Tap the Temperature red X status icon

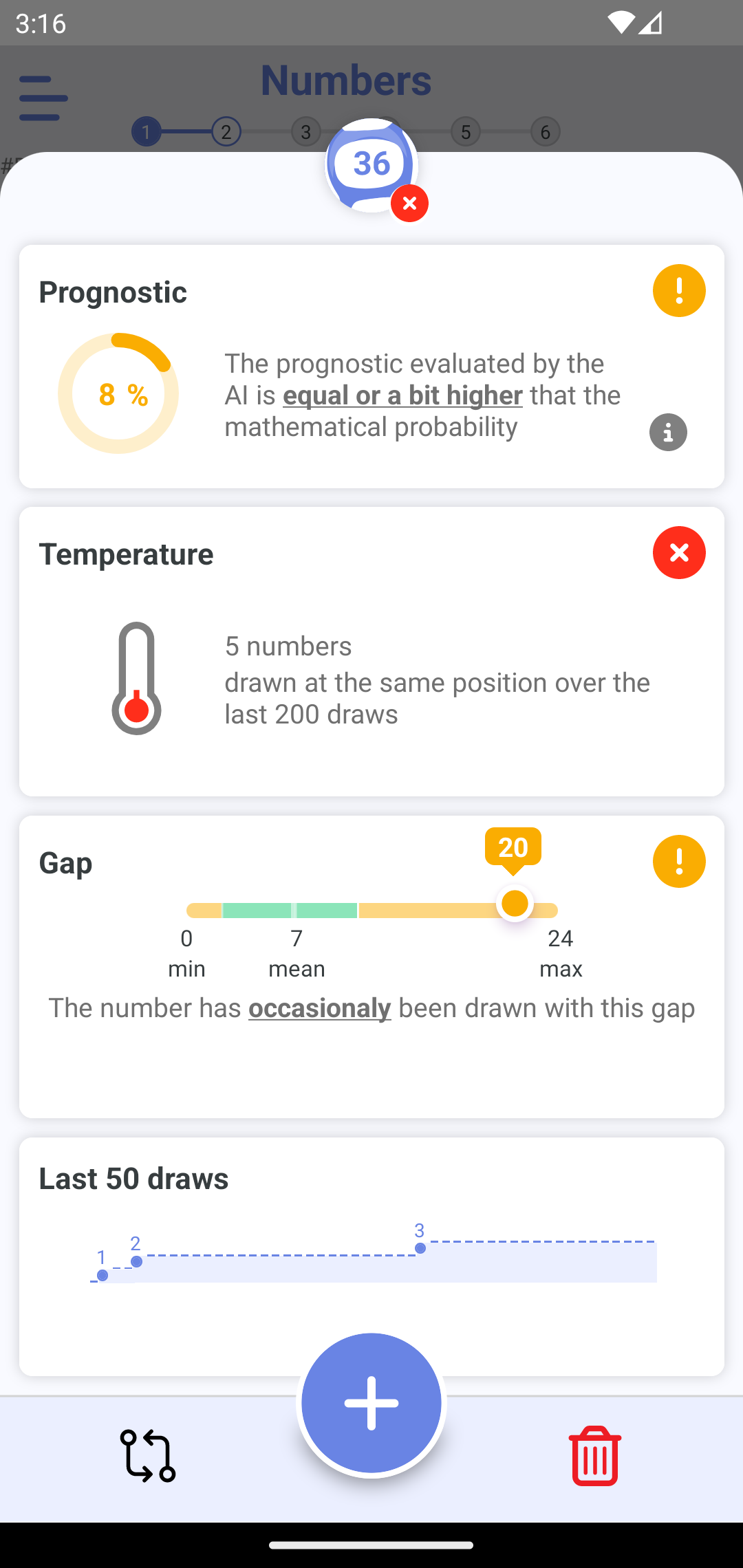(679, 552)
